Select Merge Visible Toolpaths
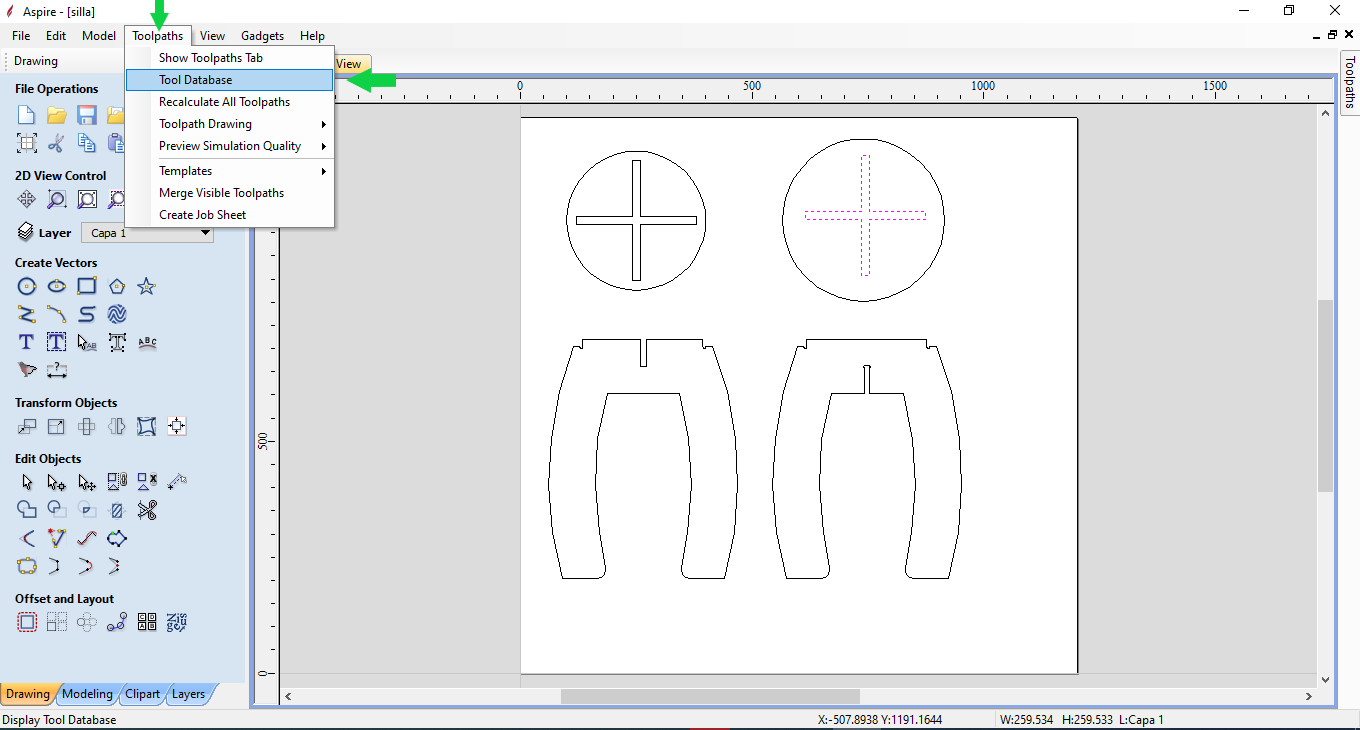The image size is (1360, 730). (x=230, y=193)
